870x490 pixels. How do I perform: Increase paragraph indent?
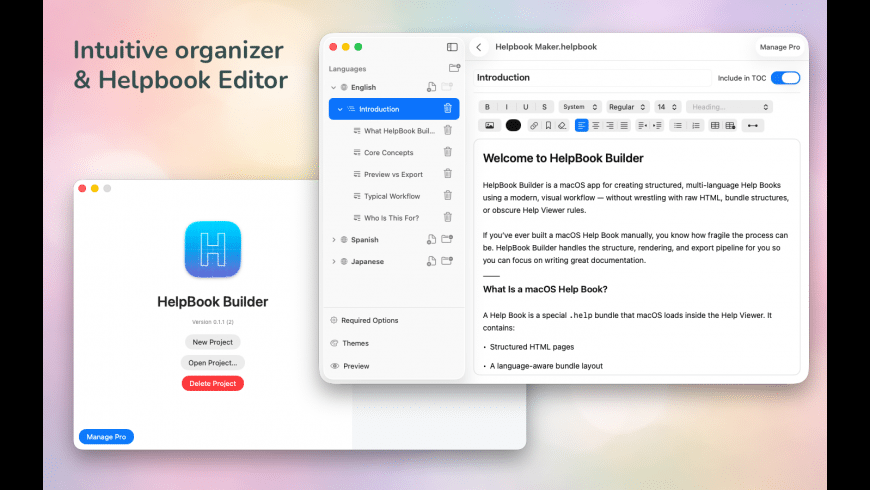click(657, 125)
